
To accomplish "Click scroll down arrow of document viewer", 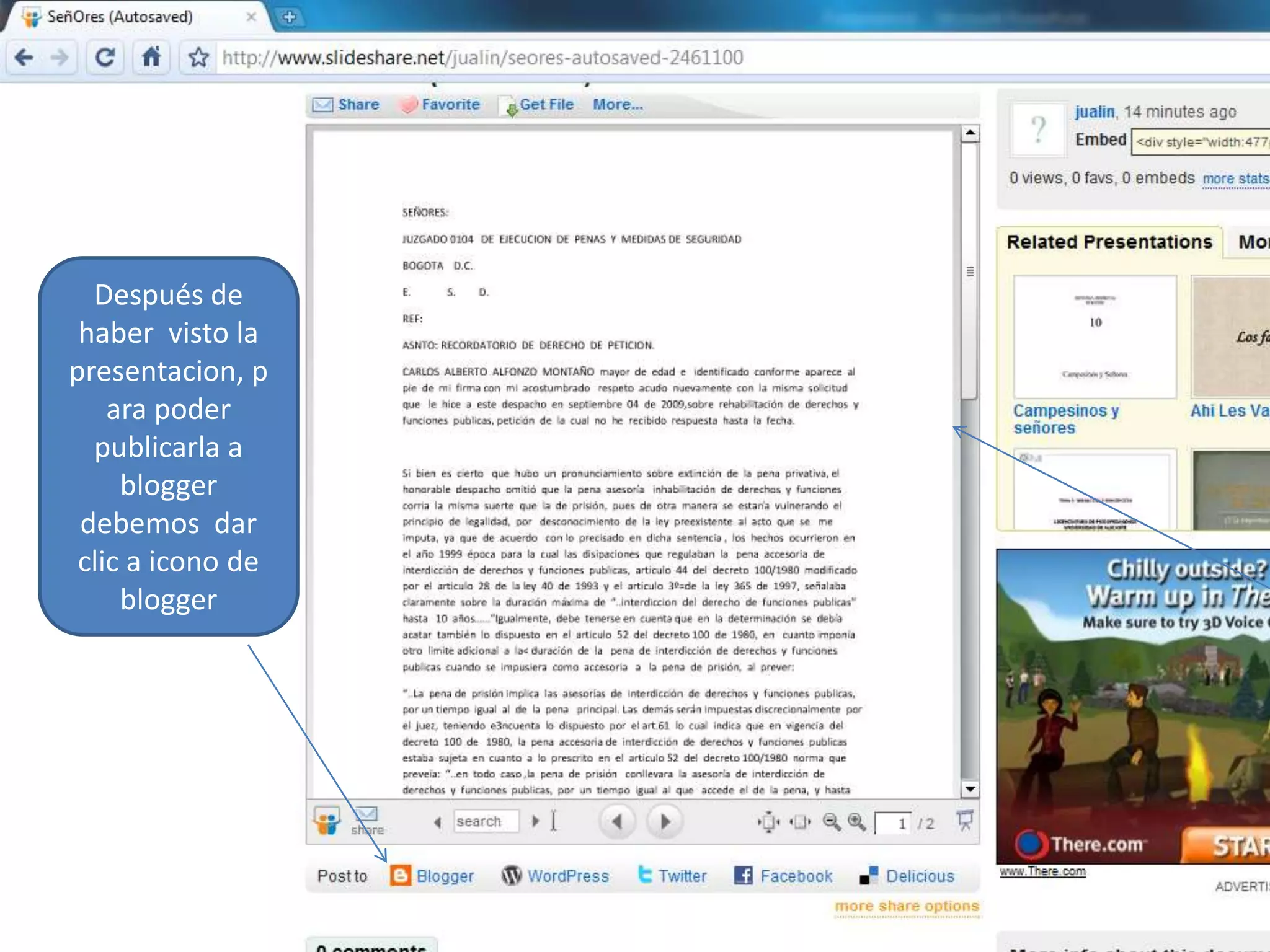I will tap(970, 789).
